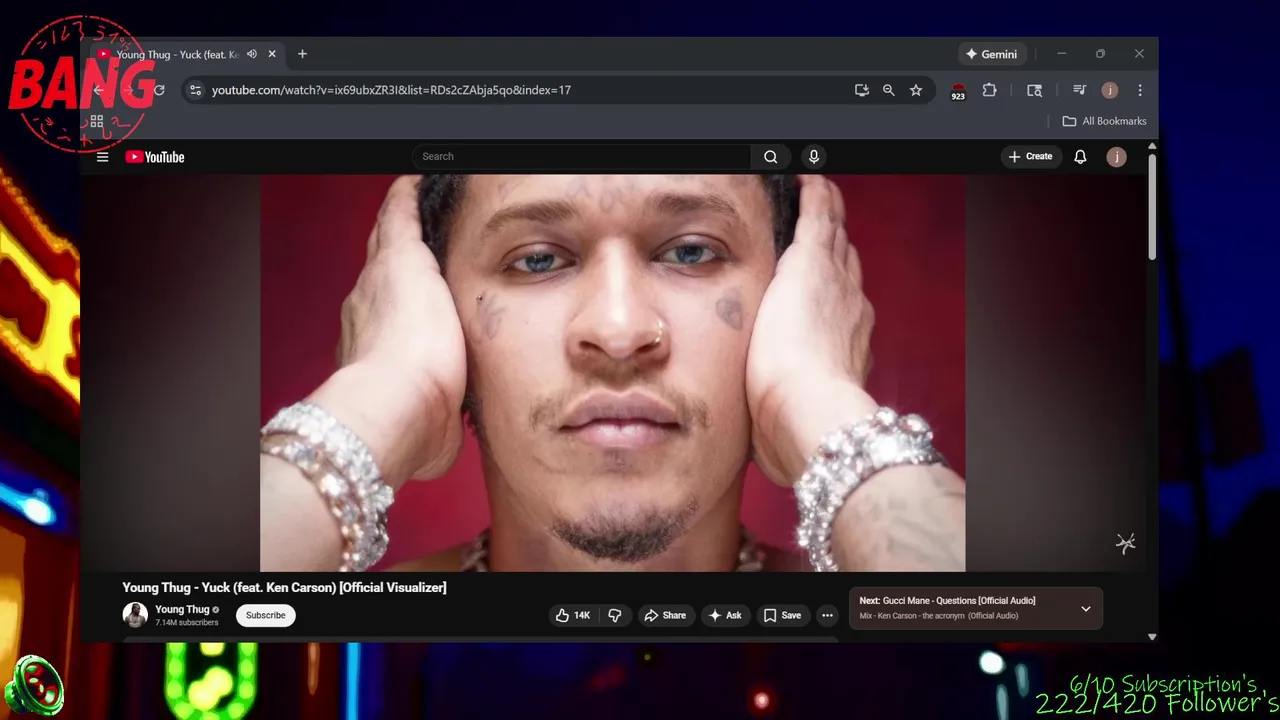Image resolution: width=1280 pixels, height=720 pixels.
Task: Open the zoom magnifier in address bar
Action: click(888, 90)
